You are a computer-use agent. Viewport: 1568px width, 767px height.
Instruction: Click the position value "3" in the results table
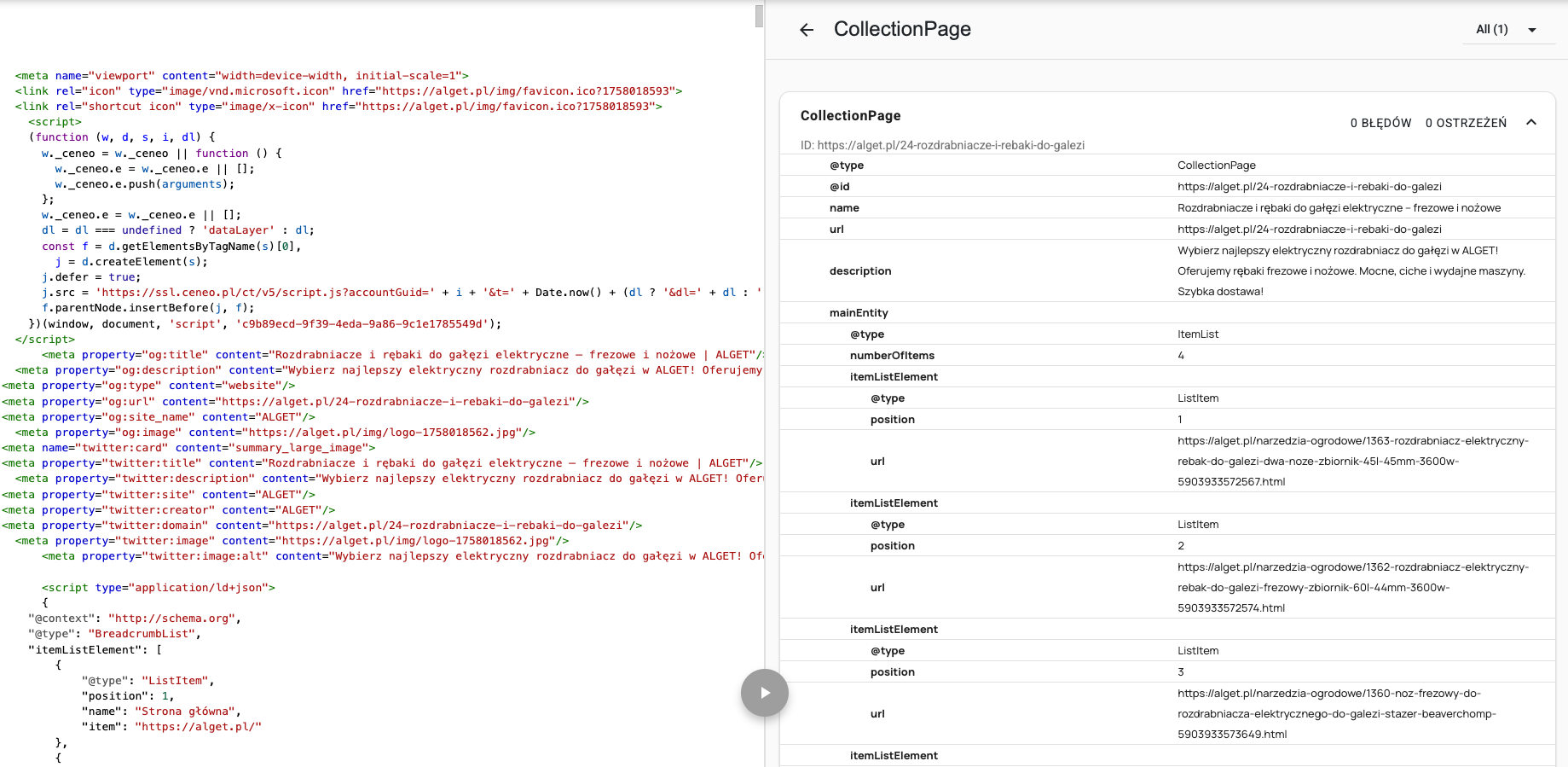(1181, 671)
